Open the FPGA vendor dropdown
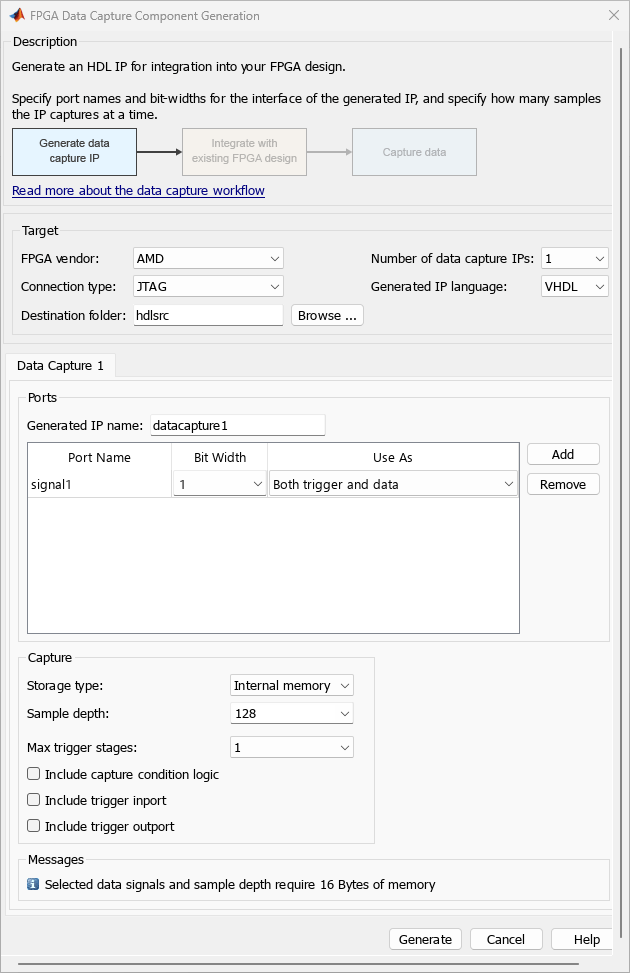630x973 pixels. [208, 258]
